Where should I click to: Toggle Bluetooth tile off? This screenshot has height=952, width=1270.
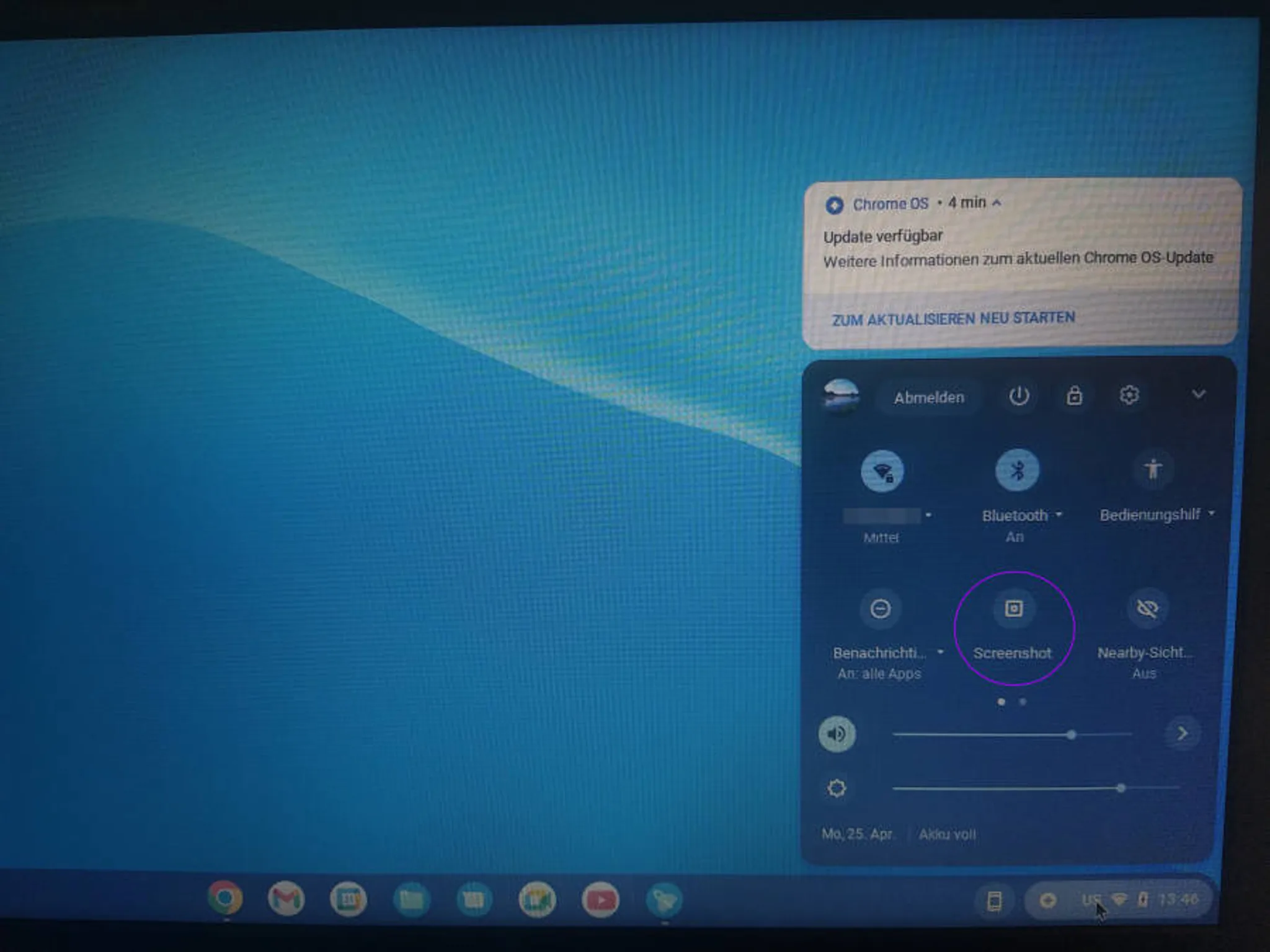[1017, 470]
